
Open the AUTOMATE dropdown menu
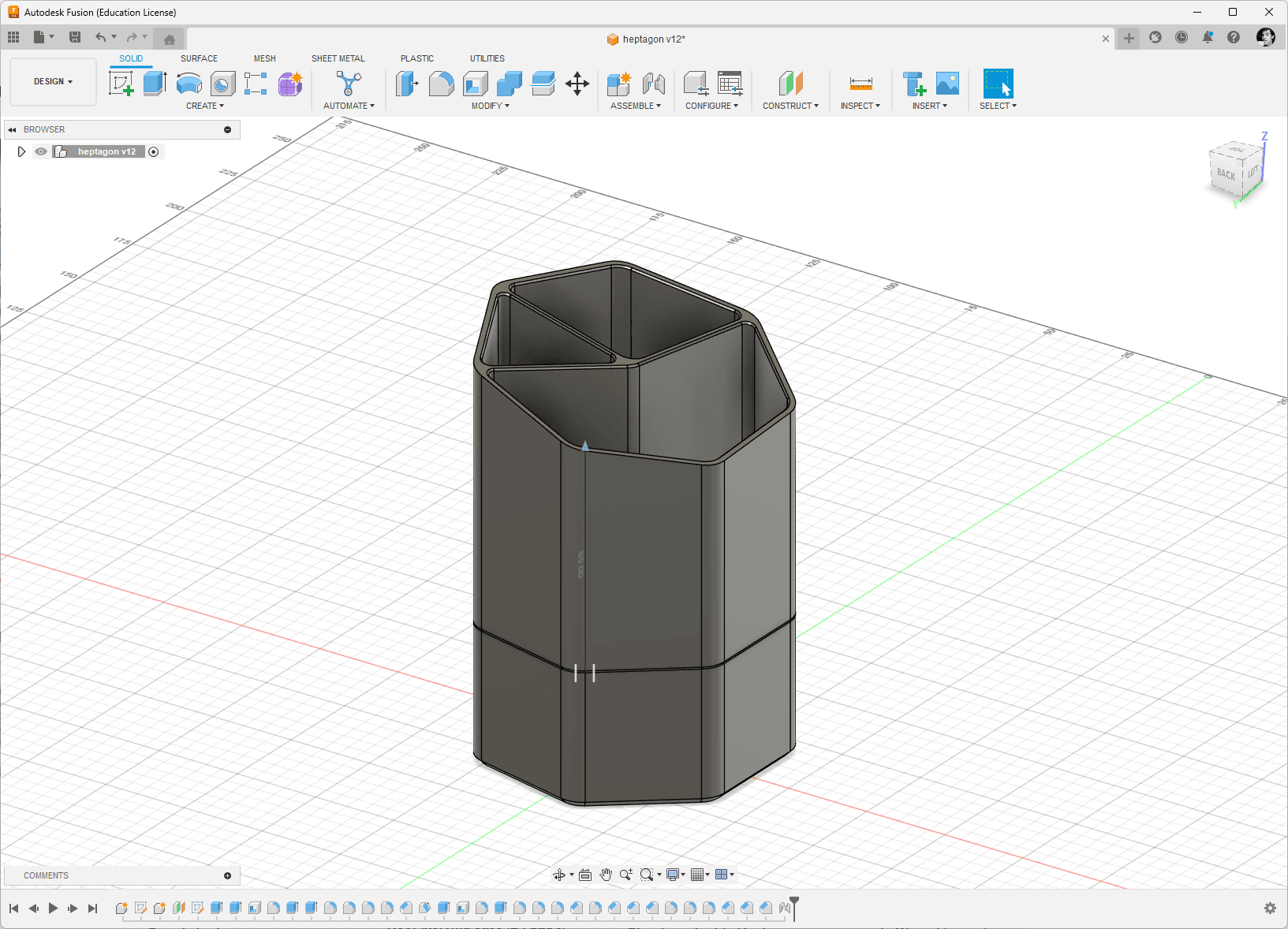349,106
